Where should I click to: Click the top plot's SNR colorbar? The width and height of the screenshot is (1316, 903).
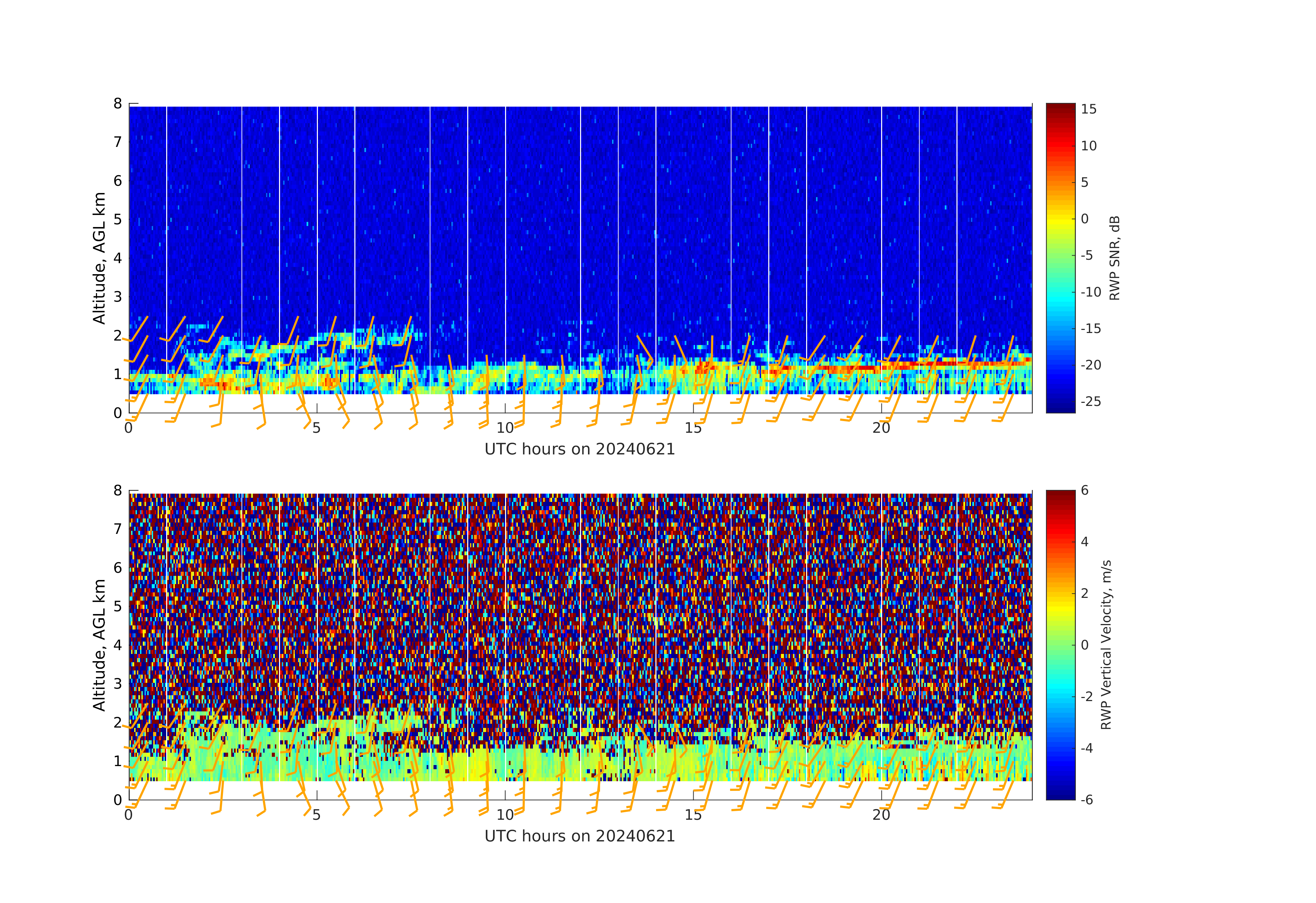(x=1060, y=258)
